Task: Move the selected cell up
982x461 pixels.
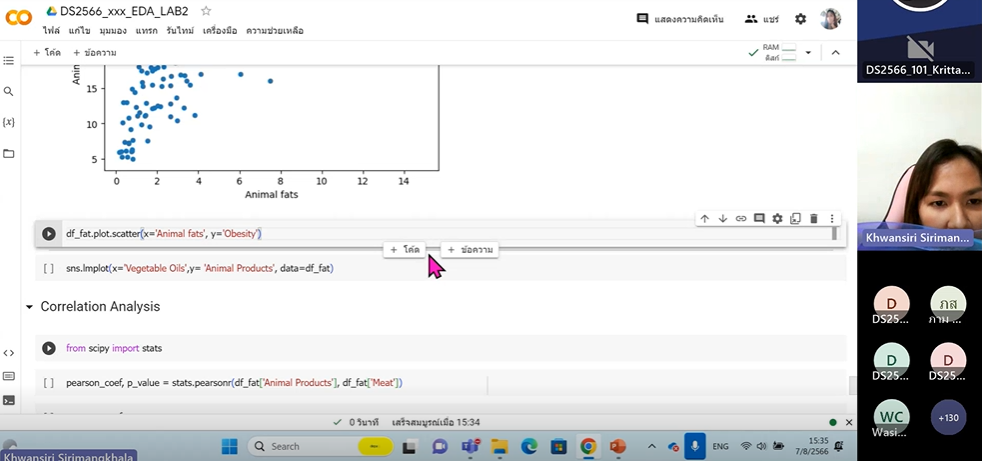Action: pos(704,218)
